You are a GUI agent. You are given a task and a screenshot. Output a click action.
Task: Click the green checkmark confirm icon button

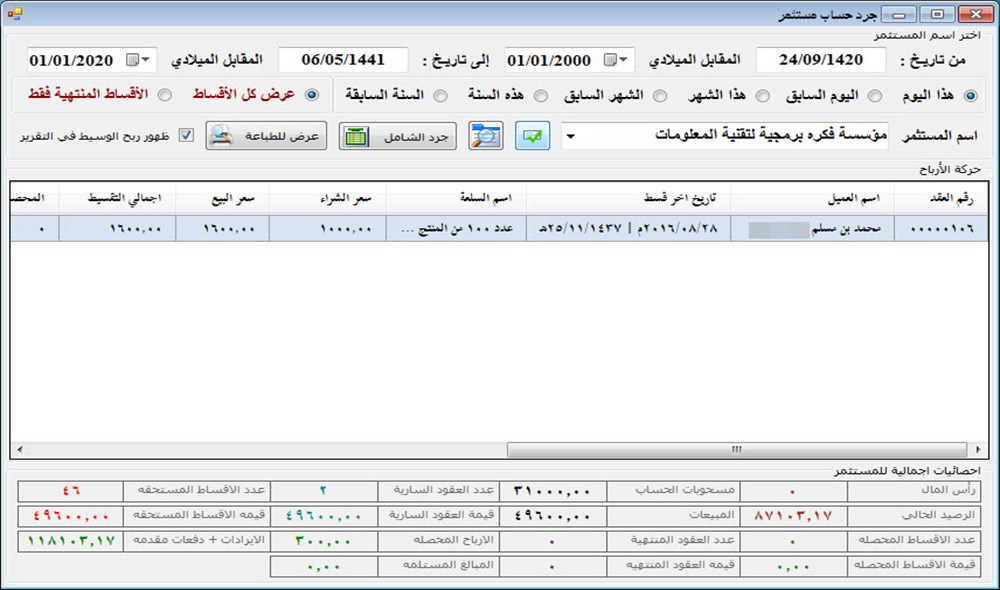533,136
